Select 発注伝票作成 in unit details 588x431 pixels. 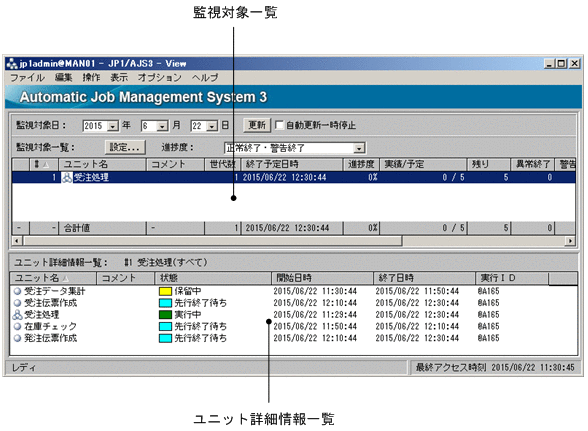(x=50, y=338)
